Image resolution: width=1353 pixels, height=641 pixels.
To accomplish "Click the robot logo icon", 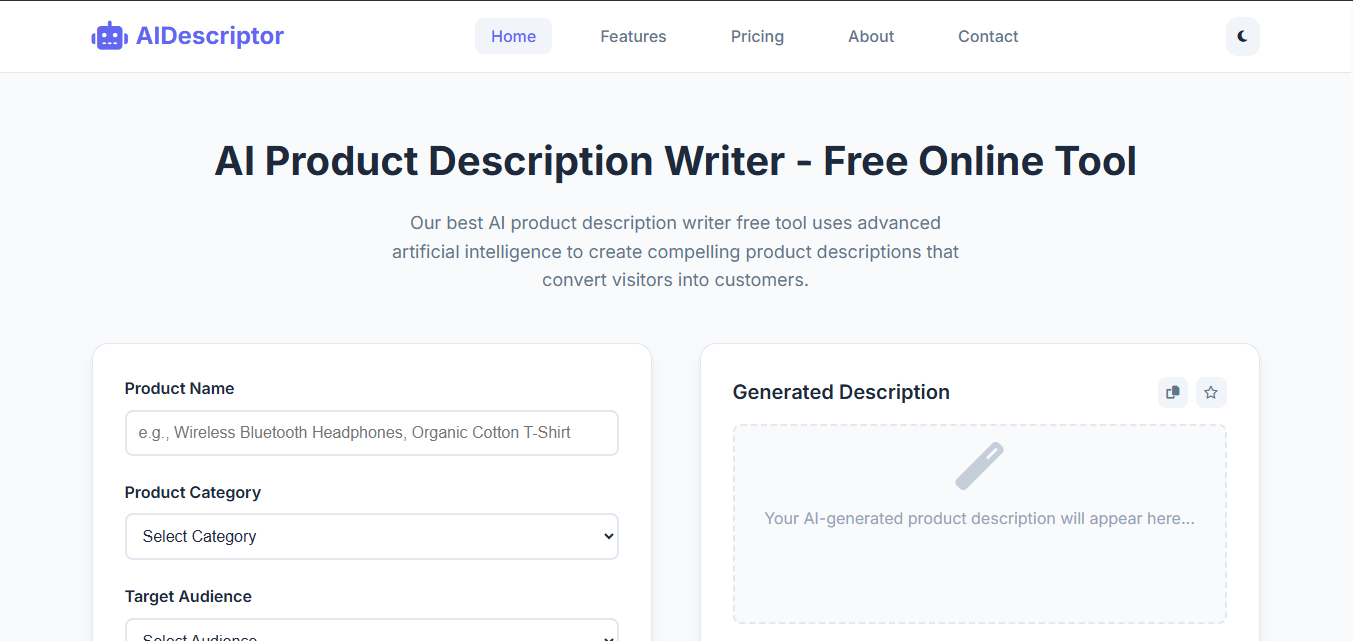I will click(x=109, y=36).
